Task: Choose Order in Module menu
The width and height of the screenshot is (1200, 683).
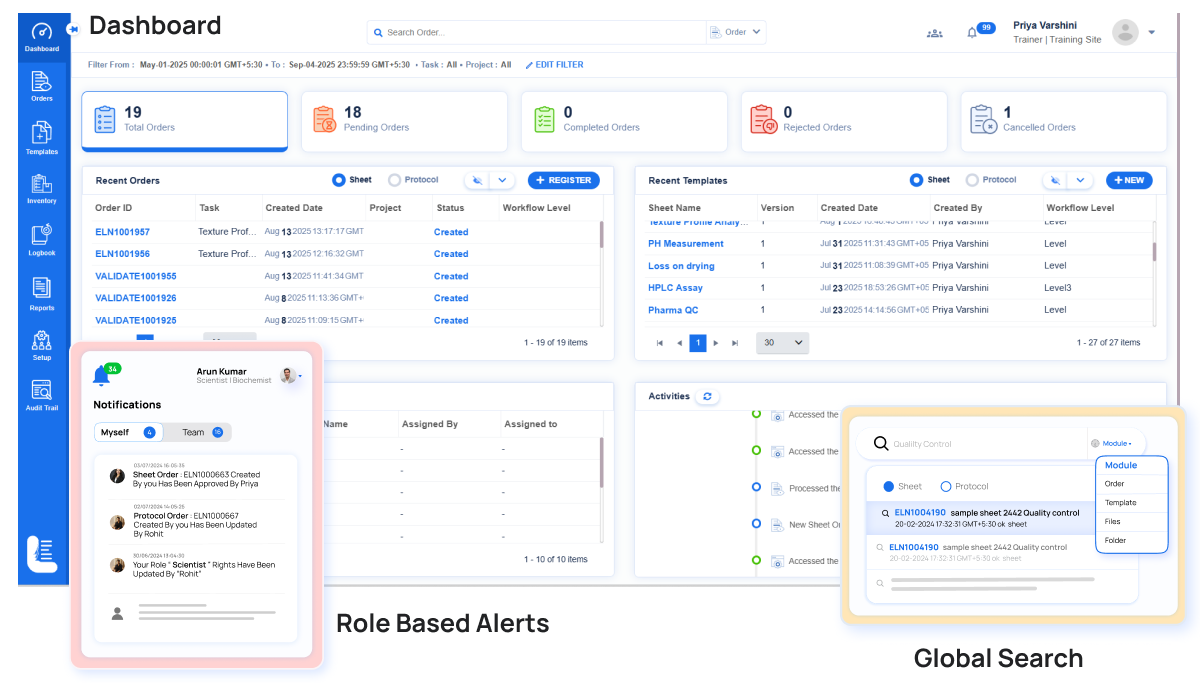Action: pos(1132,484)
